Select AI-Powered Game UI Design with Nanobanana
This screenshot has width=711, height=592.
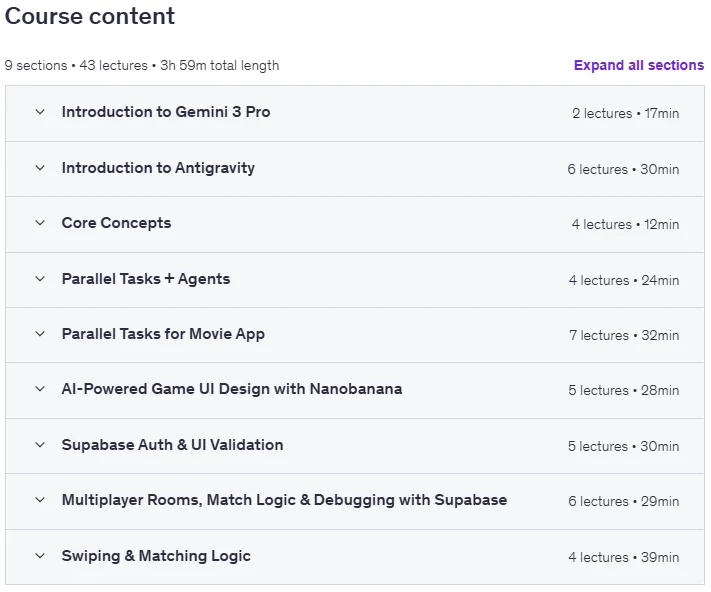coord(232,389)
